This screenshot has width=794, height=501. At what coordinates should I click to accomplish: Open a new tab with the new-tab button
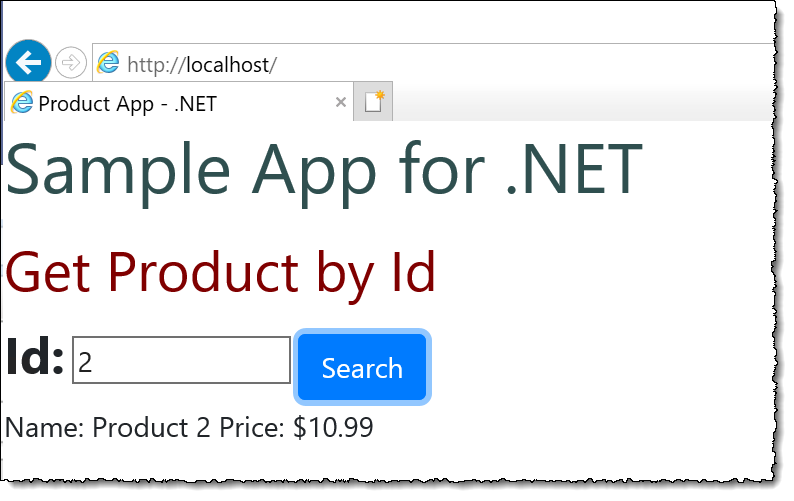[374, 102]
